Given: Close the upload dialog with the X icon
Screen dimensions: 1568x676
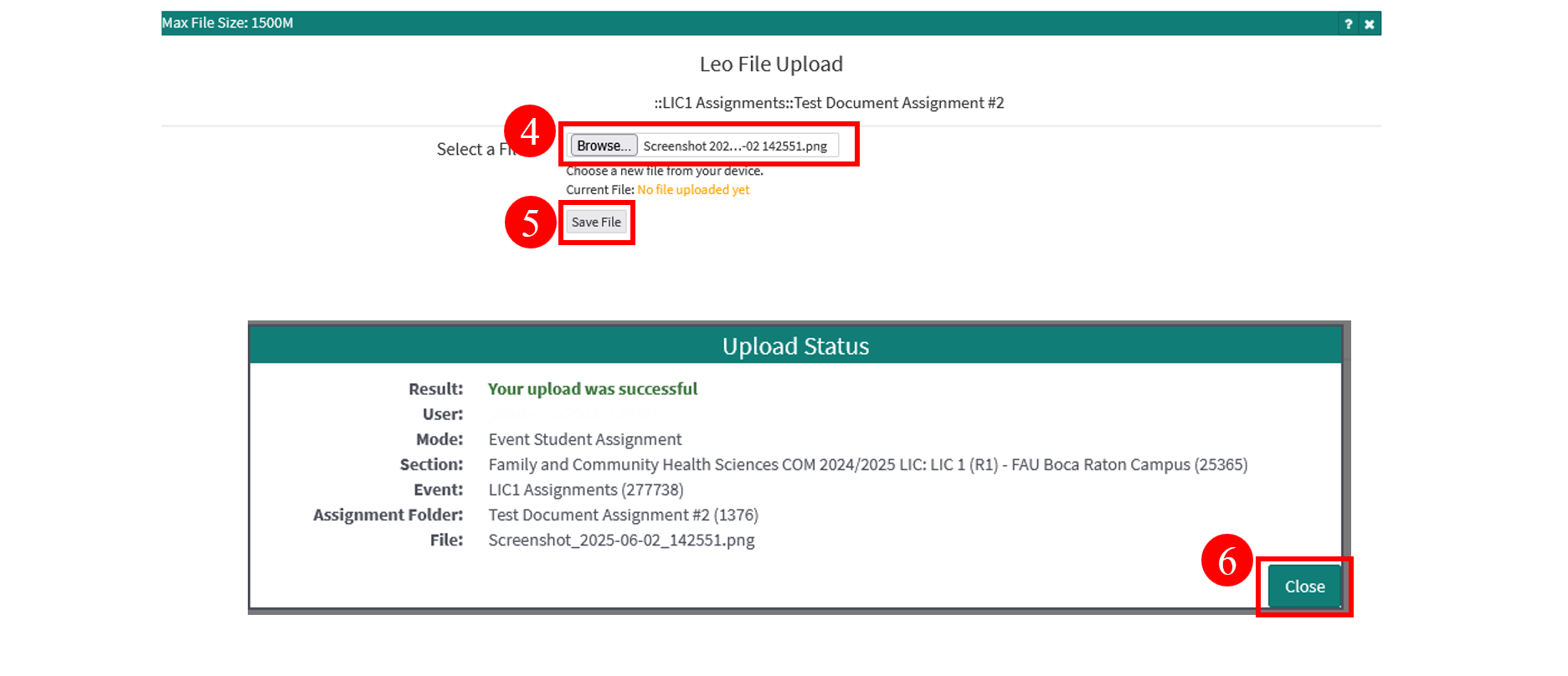Looking at the screenshot, I should click(x=1370, y=24).
